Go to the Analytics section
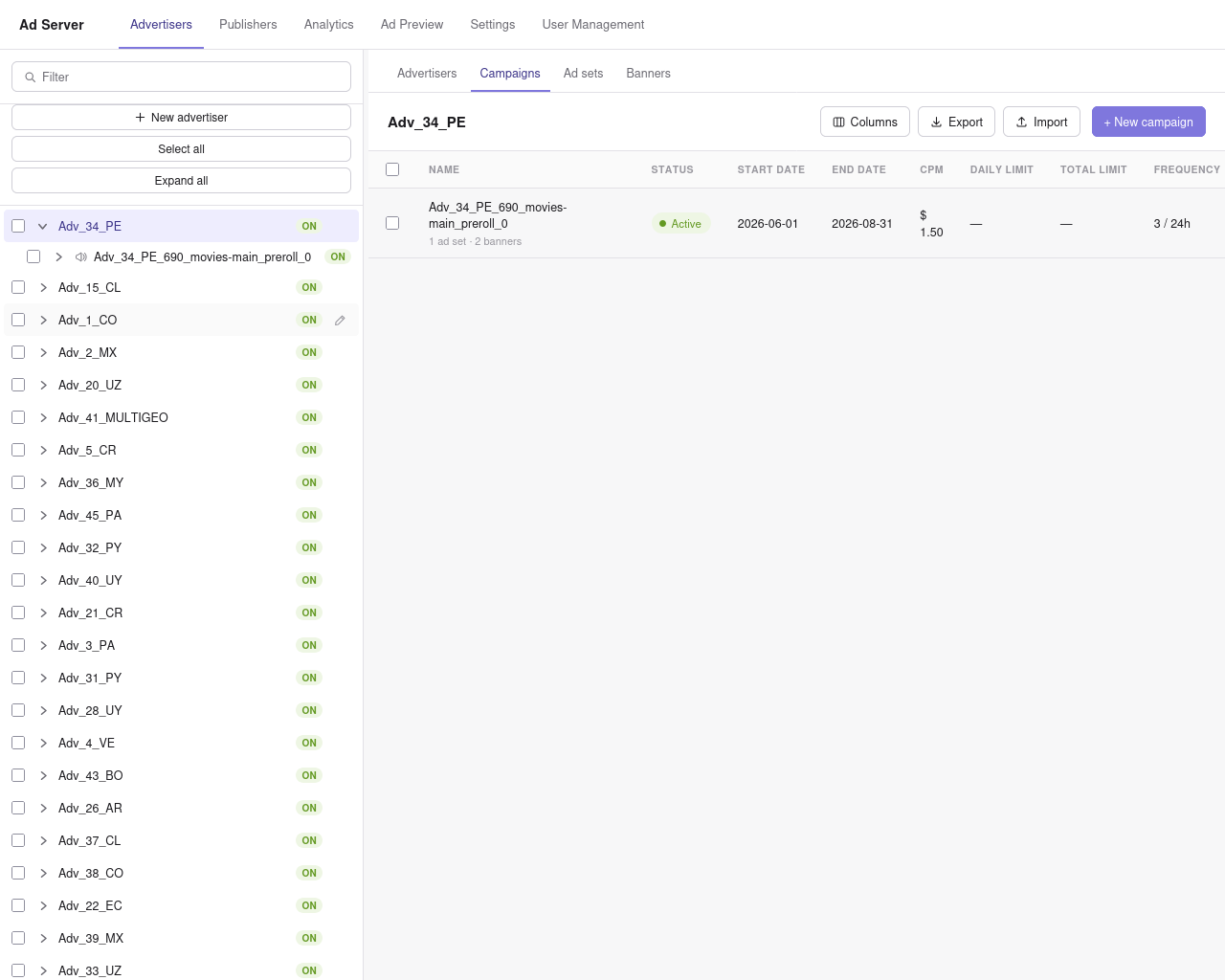Viewport: 1225px width, 980px height. (x=329, y=25)
